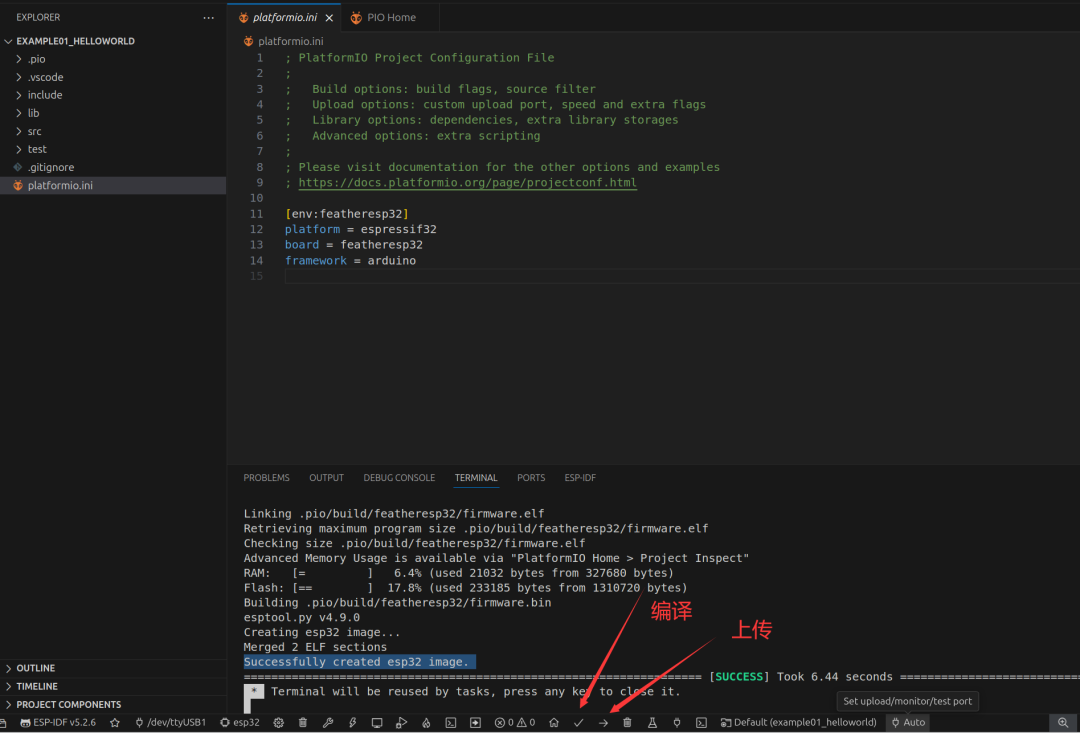Viewport: 1080px width, 733px height.
Task: Open the terminal icon right of the flame
Action: (x=450, y=723)
